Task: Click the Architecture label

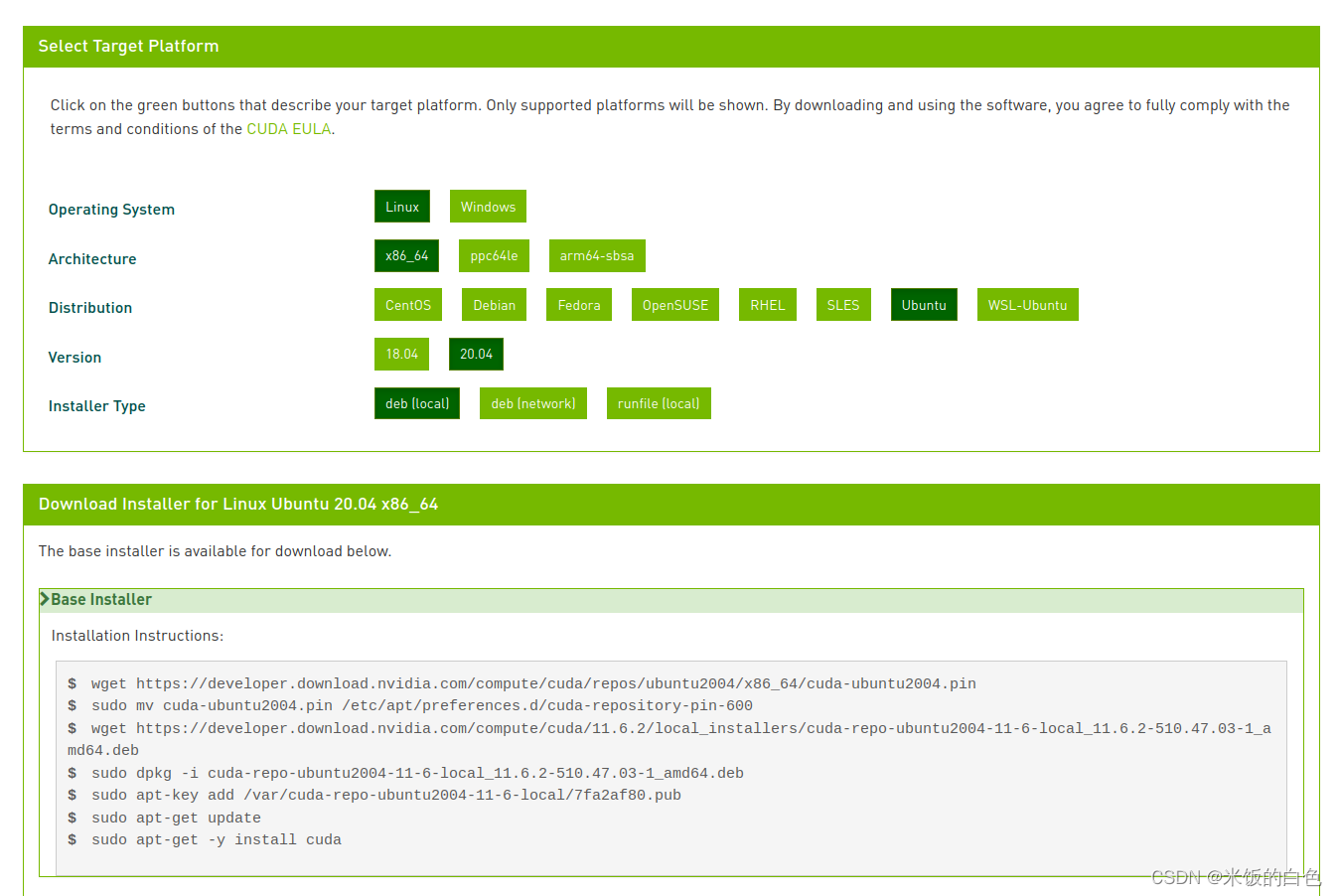Action: tap(92, 259)
